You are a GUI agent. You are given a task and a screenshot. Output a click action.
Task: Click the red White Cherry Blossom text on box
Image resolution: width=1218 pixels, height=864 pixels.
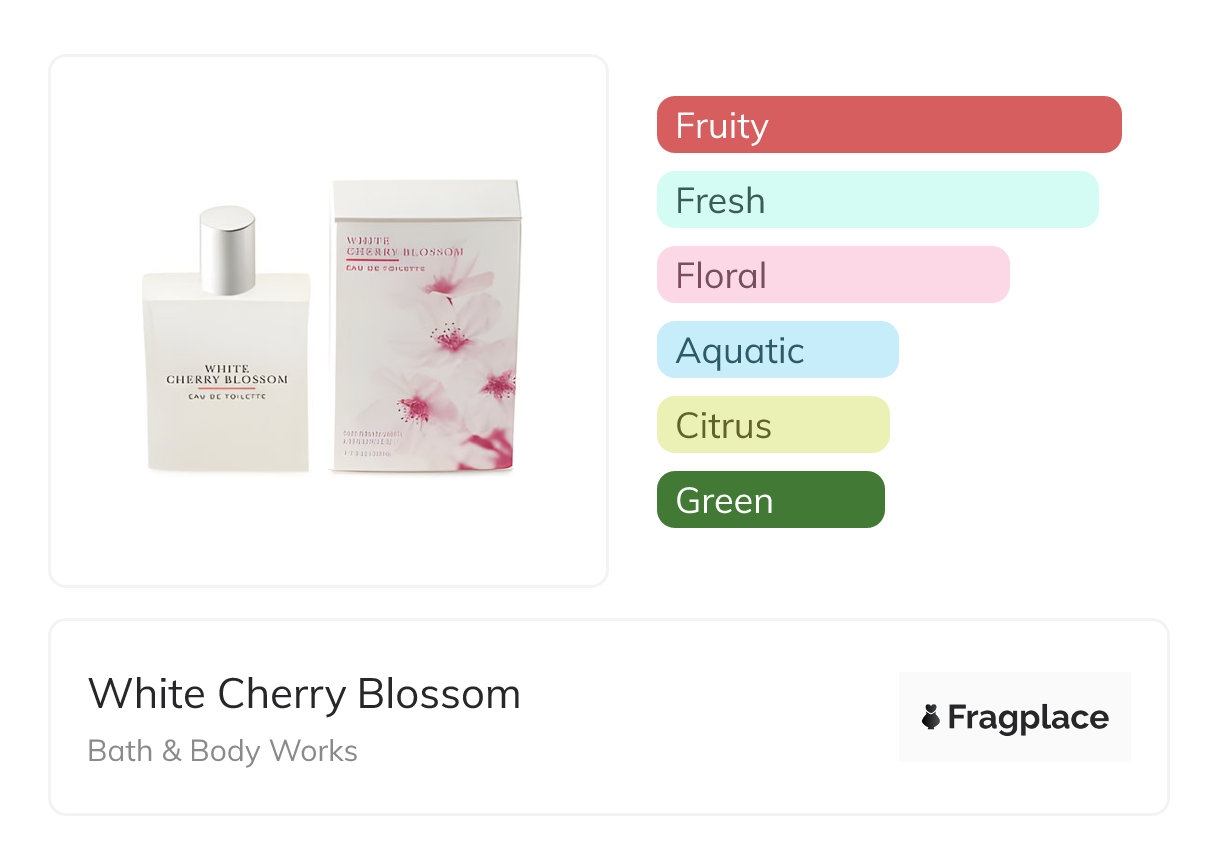[404, 246]
